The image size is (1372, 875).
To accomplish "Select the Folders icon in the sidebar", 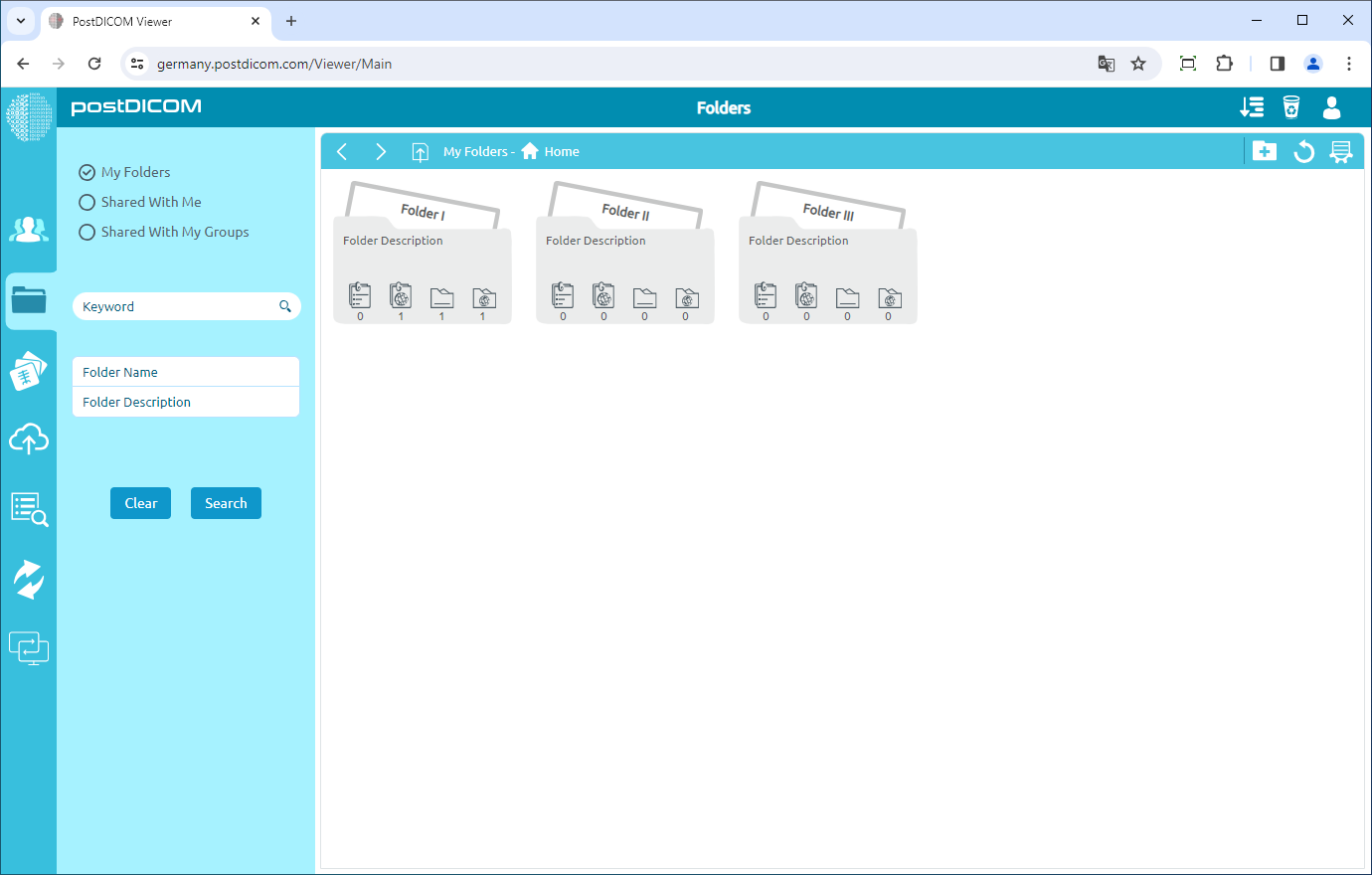I will (29, 300).
